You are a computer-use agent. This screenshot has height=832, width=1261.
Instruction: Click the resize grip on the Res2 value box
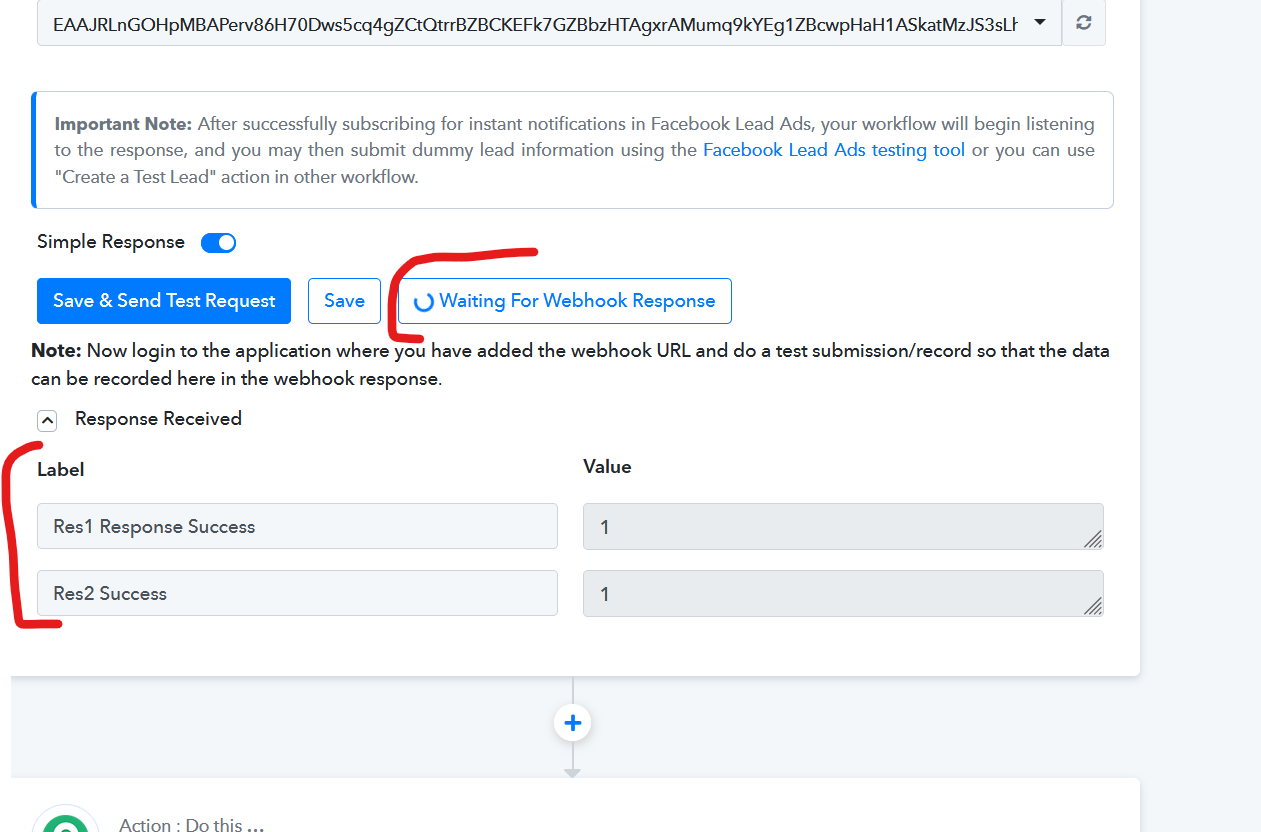(1093, 606)
